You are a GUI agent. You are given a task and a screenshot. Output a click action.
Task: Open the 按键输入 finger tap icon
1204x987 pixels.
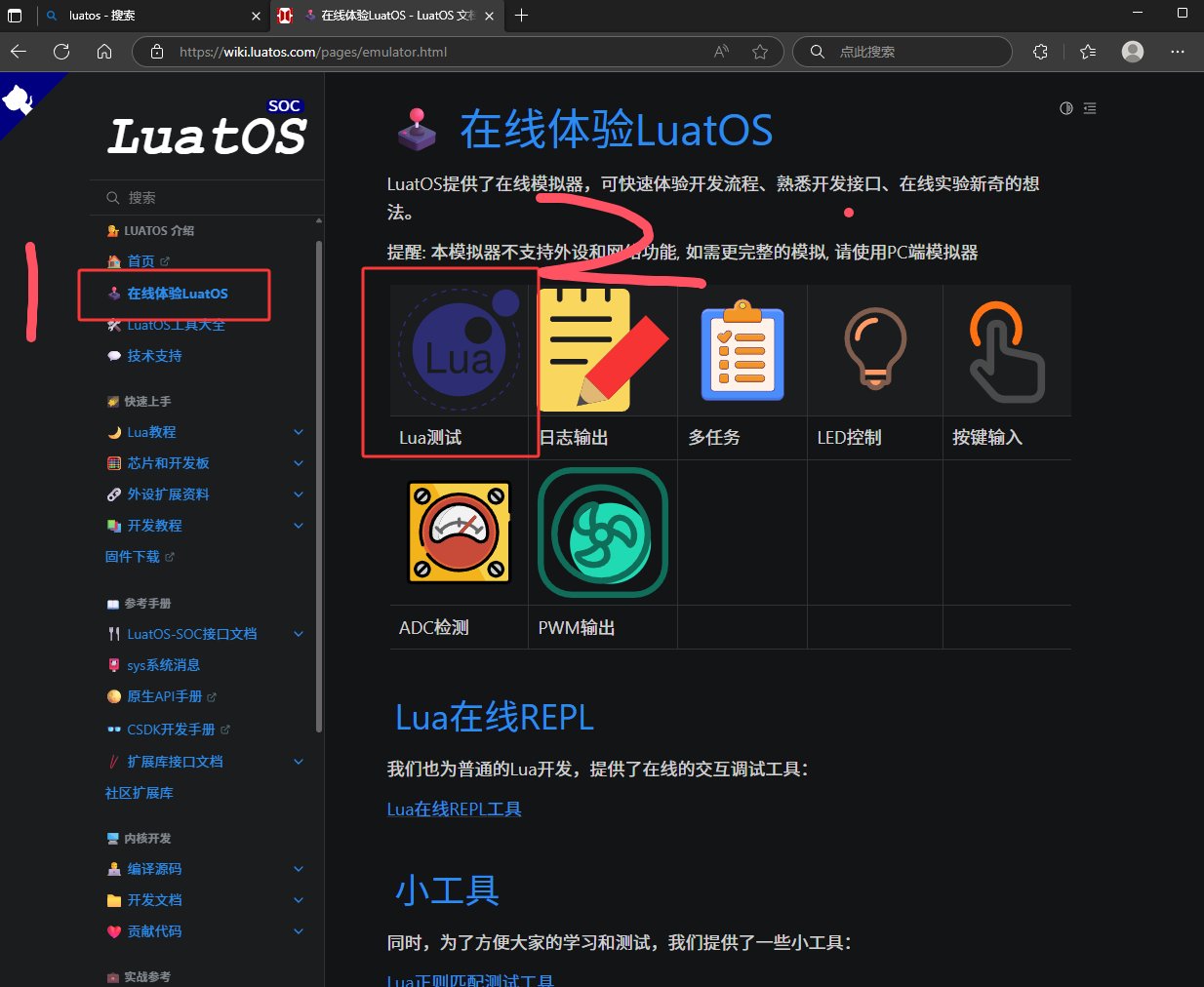click(x=1007, y=351)
